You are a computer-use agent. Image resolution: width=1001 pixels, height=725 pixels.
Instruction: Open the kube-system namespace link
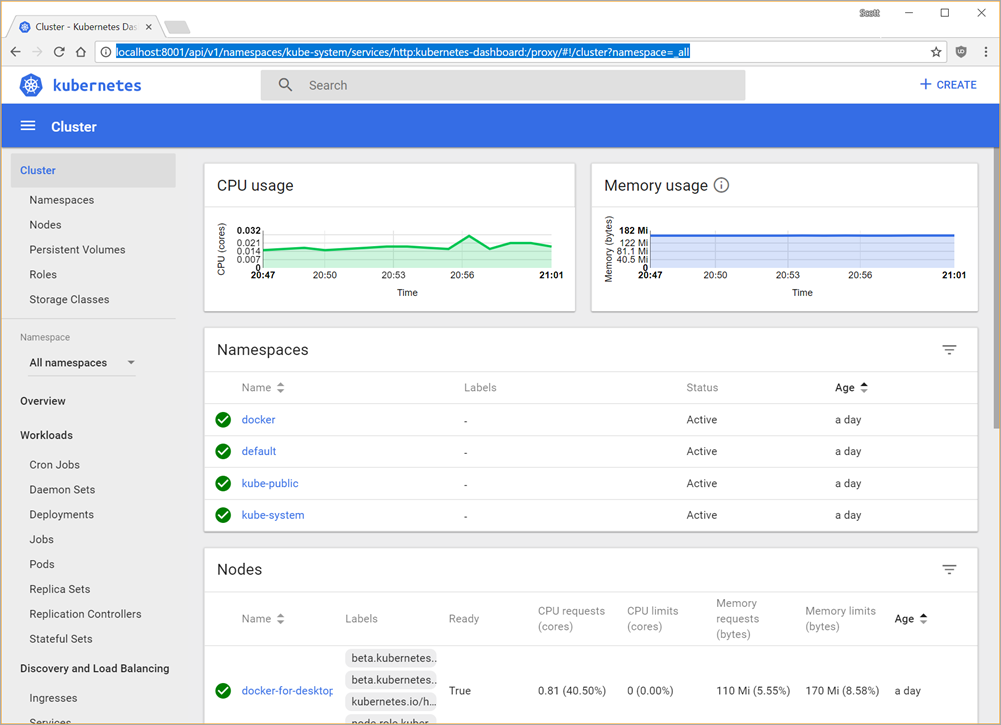(x=273, y=514)
